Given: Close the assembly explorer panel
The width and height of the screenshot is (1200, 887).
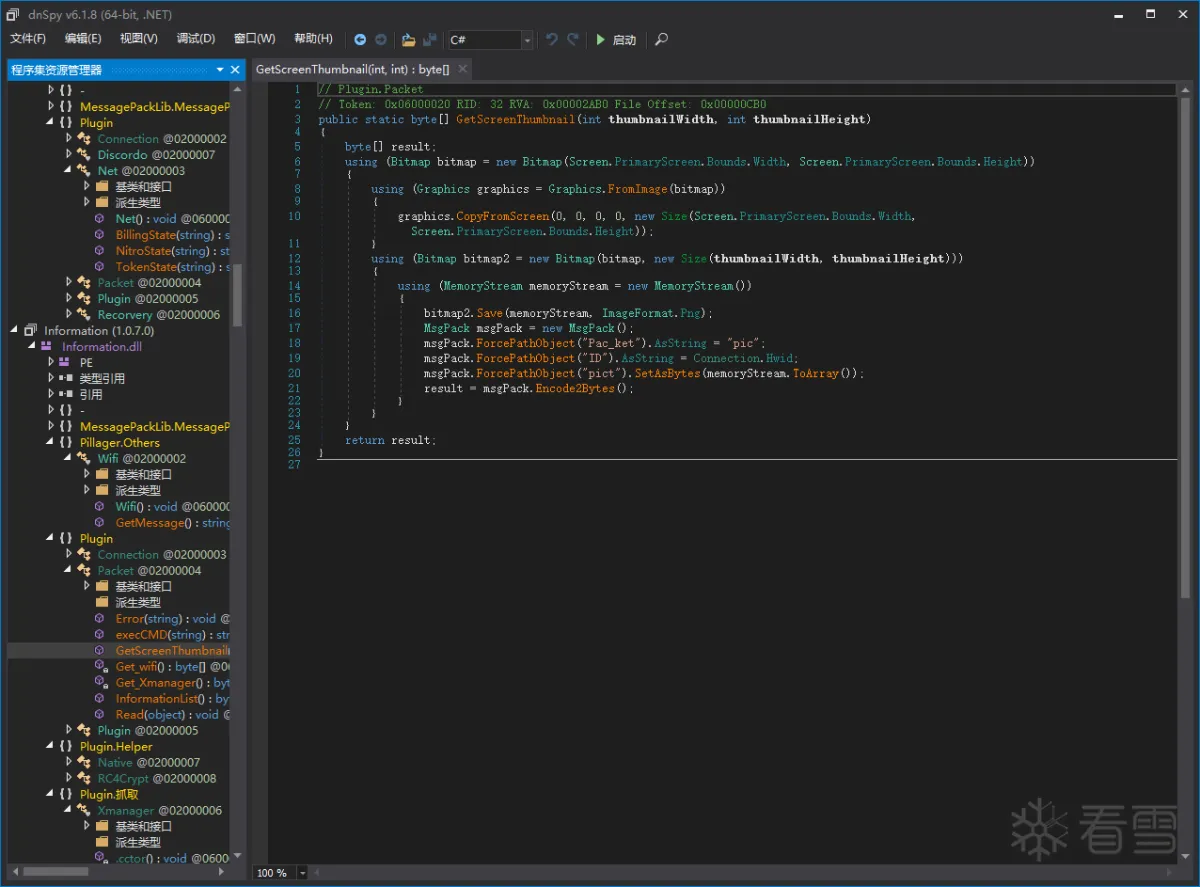Looking at the screenshot, I should tap(236, 70).
